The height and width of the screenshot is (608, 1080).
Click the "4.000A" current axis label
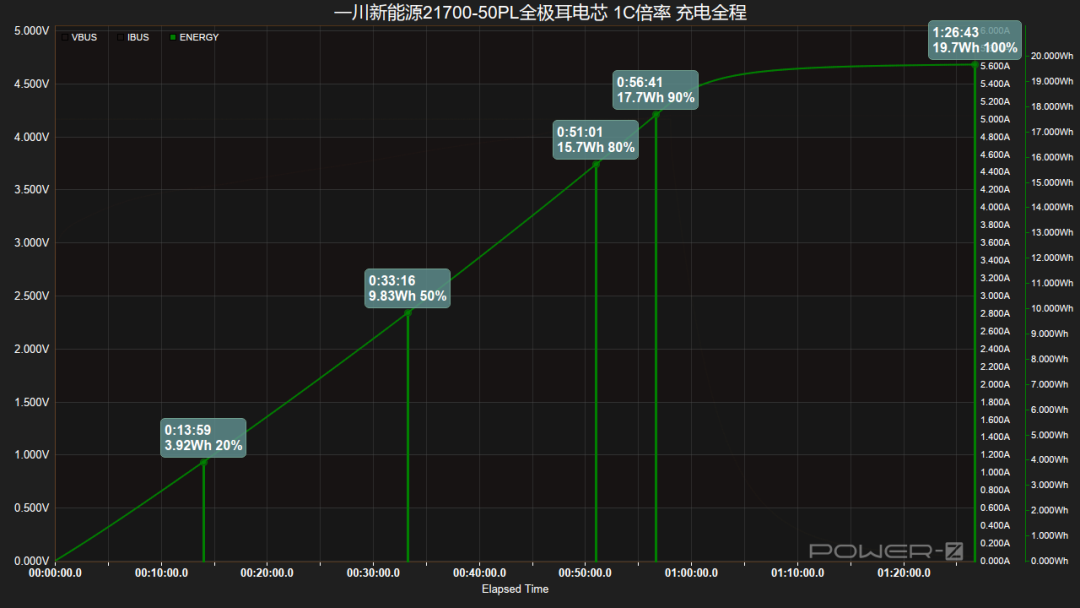(x=995, y=207)
